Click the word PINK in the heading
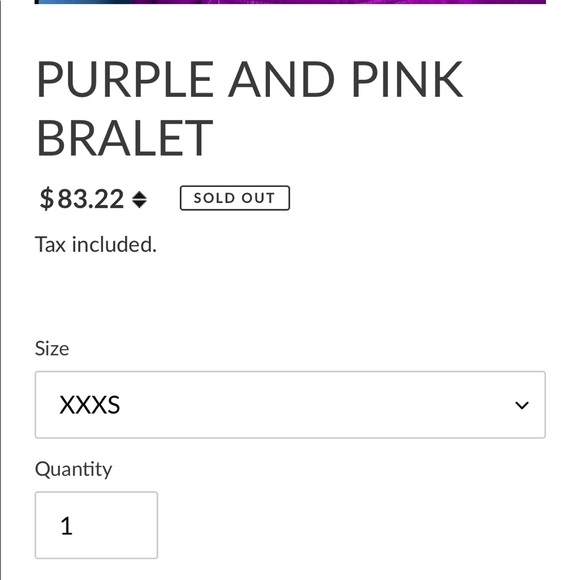The image size is (580, 580). point(407,79)
